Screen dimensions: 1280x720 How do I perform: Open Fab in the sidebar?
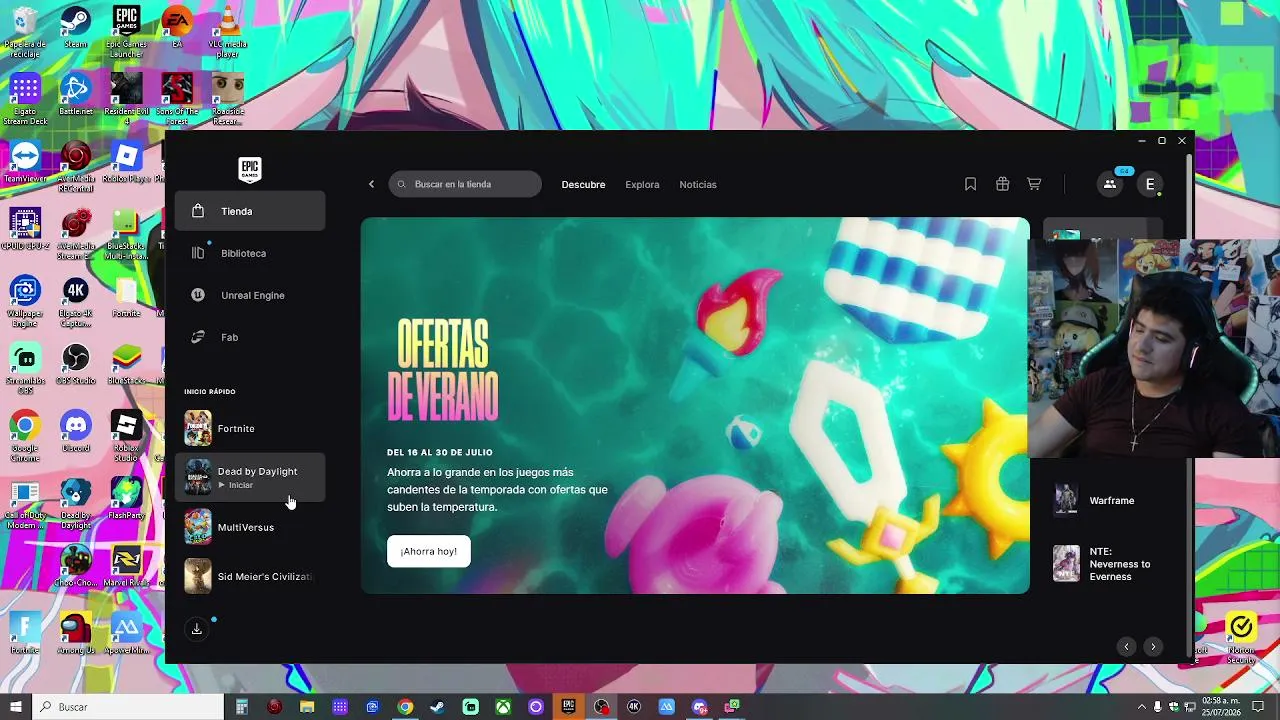pos(250,337)
